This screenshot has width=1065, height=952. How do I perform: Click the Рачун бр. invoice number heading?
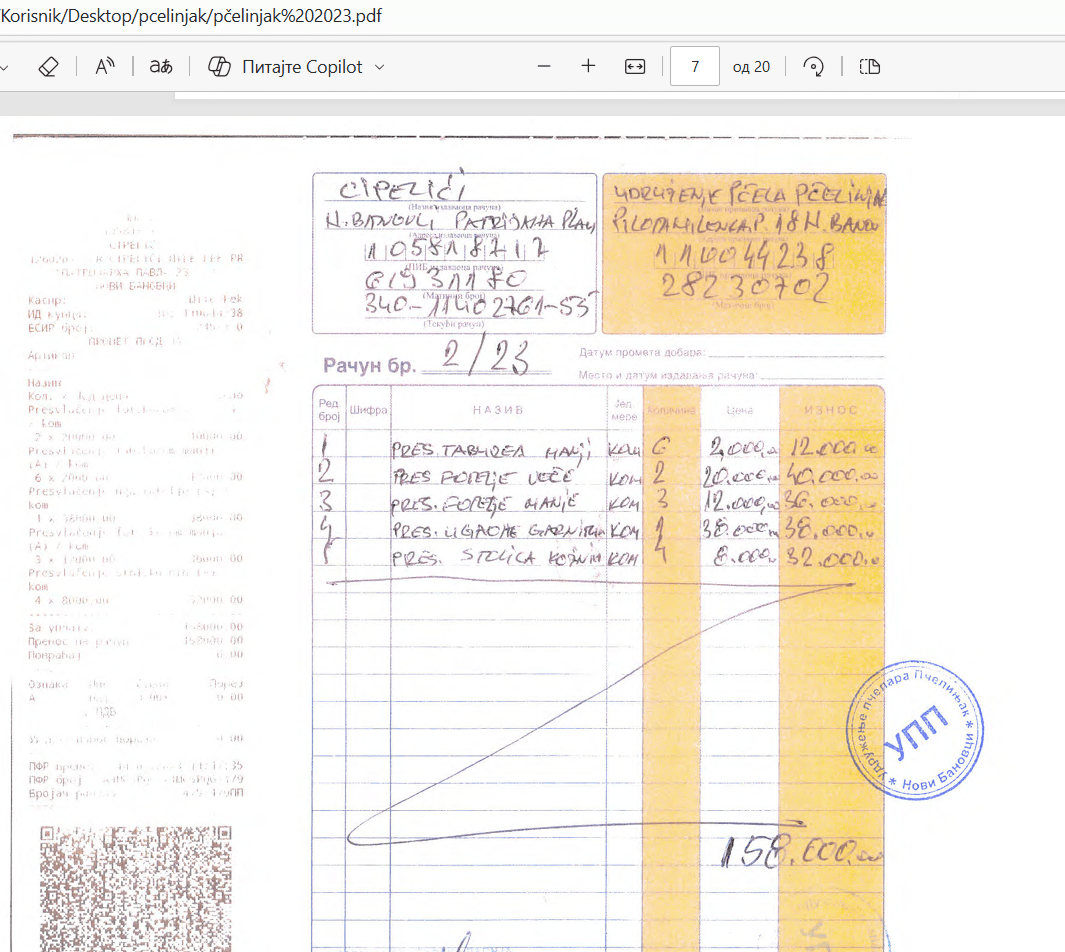368,365
